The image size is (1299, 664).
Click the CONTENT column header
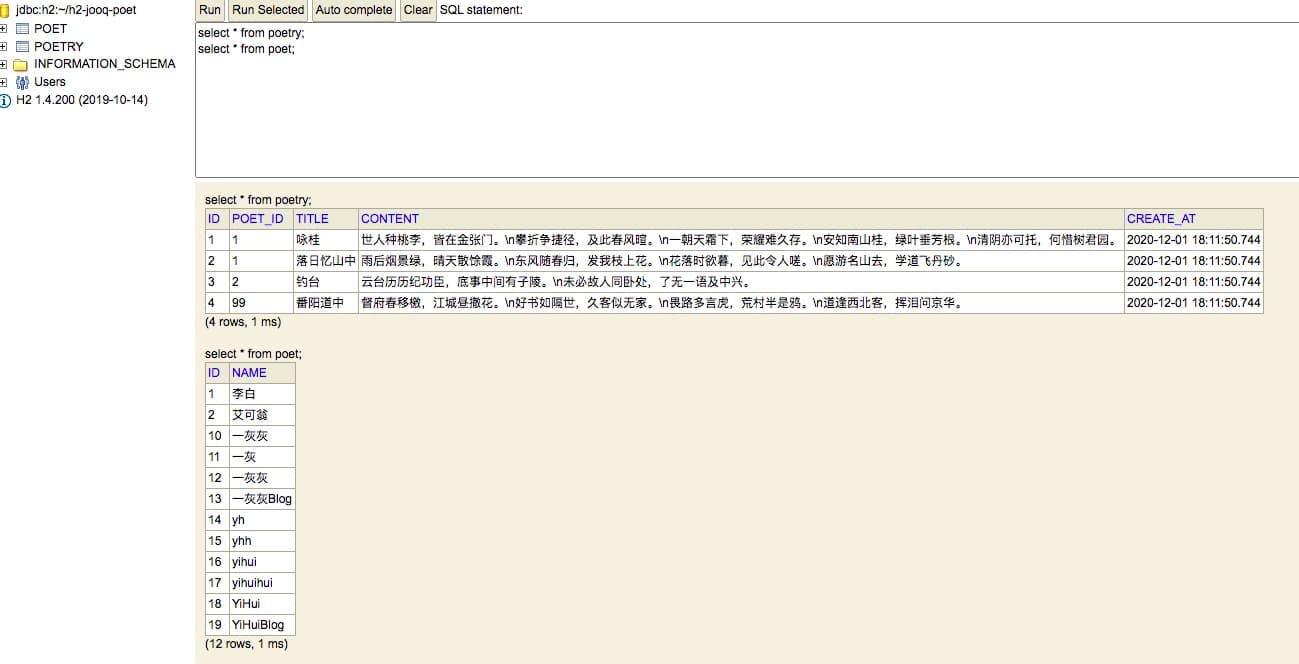coord(390,219)
